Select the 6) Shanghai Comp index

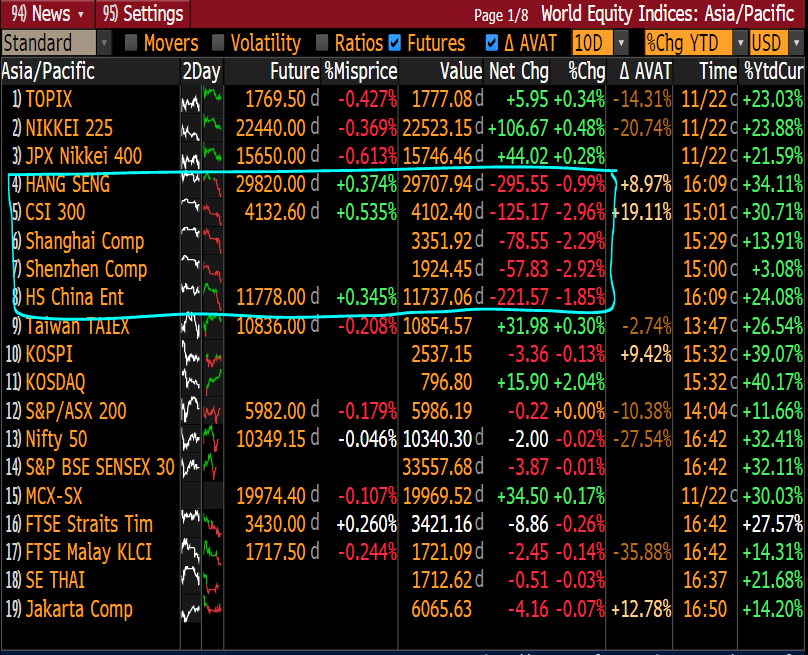pos(78,241)
